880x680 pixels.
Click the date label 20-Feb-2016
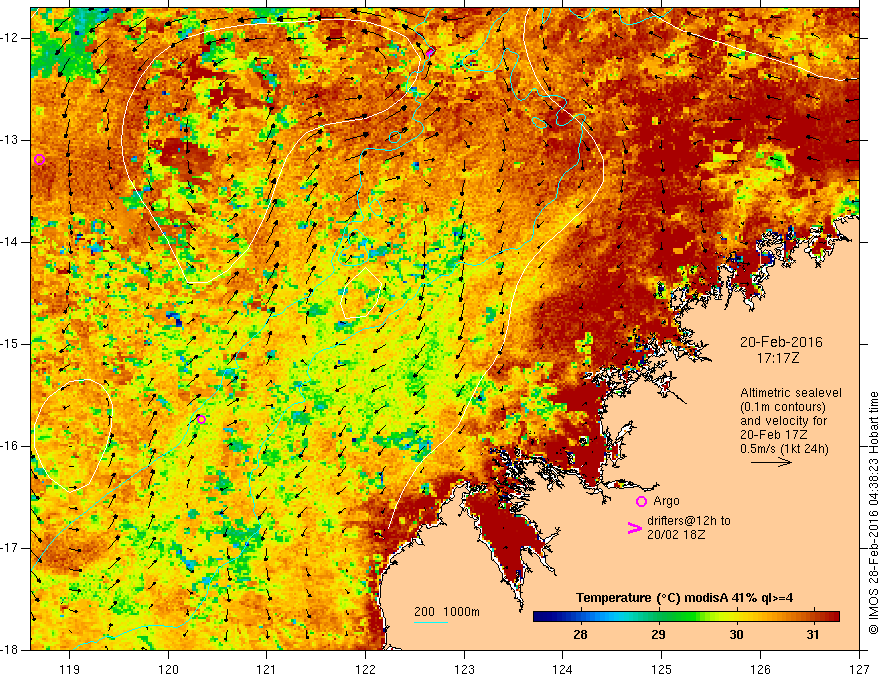click(781, 342)
